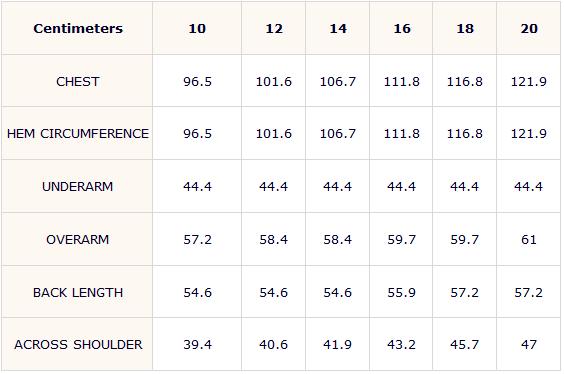This screenshot has height=374, width=564.
Task: Click the ACROSS SHOULDER row label
Action: (x=78, y=345)
